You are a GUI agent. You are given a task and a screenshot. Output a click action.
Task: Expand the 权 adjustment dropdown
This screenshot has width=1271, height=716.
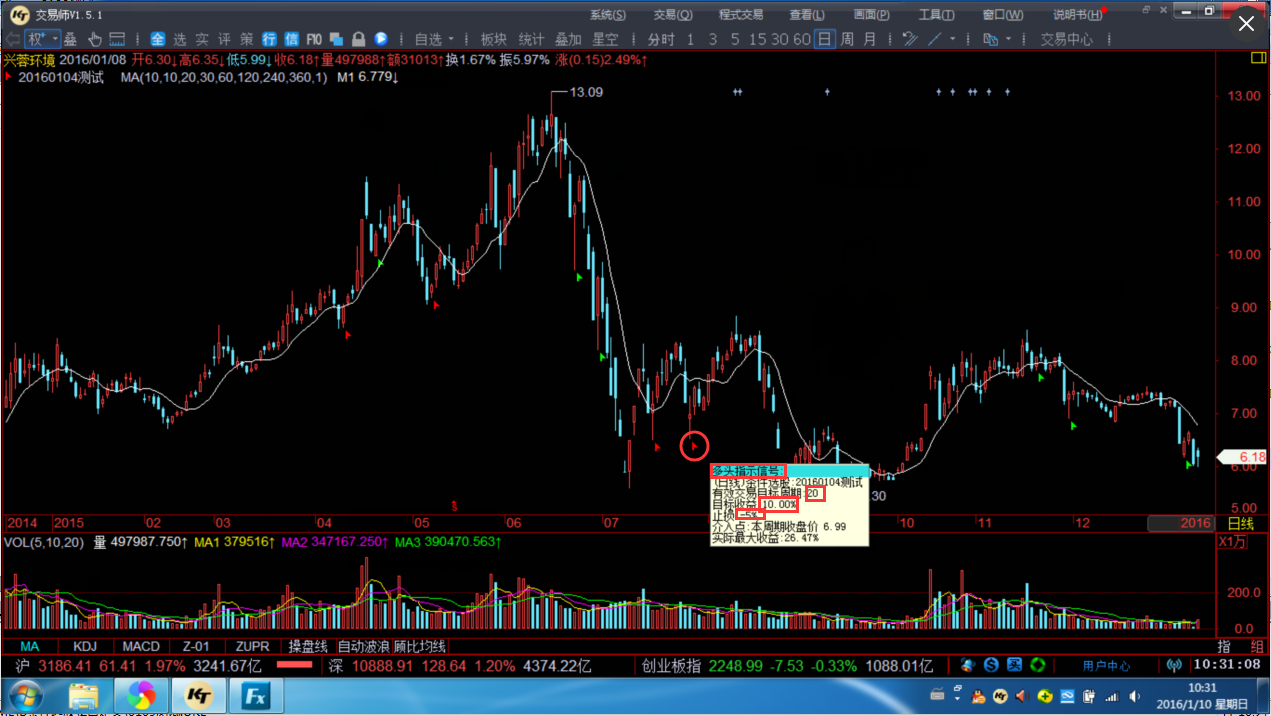[x=55, y=39]
